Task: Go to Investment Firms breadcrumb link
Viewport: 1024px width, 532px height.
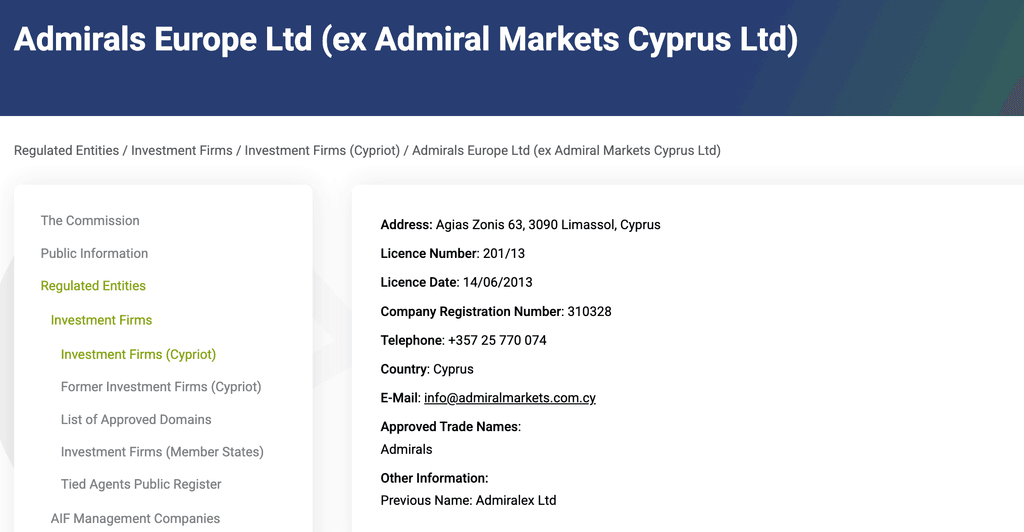Action: (x=182, y=151)
